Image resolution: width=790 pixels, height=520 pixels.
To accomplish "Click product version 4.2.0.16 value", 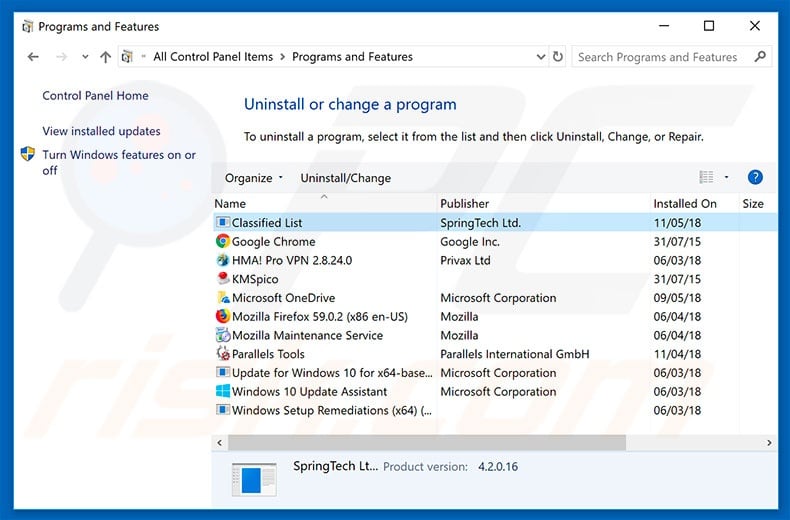I will (498, 466).
